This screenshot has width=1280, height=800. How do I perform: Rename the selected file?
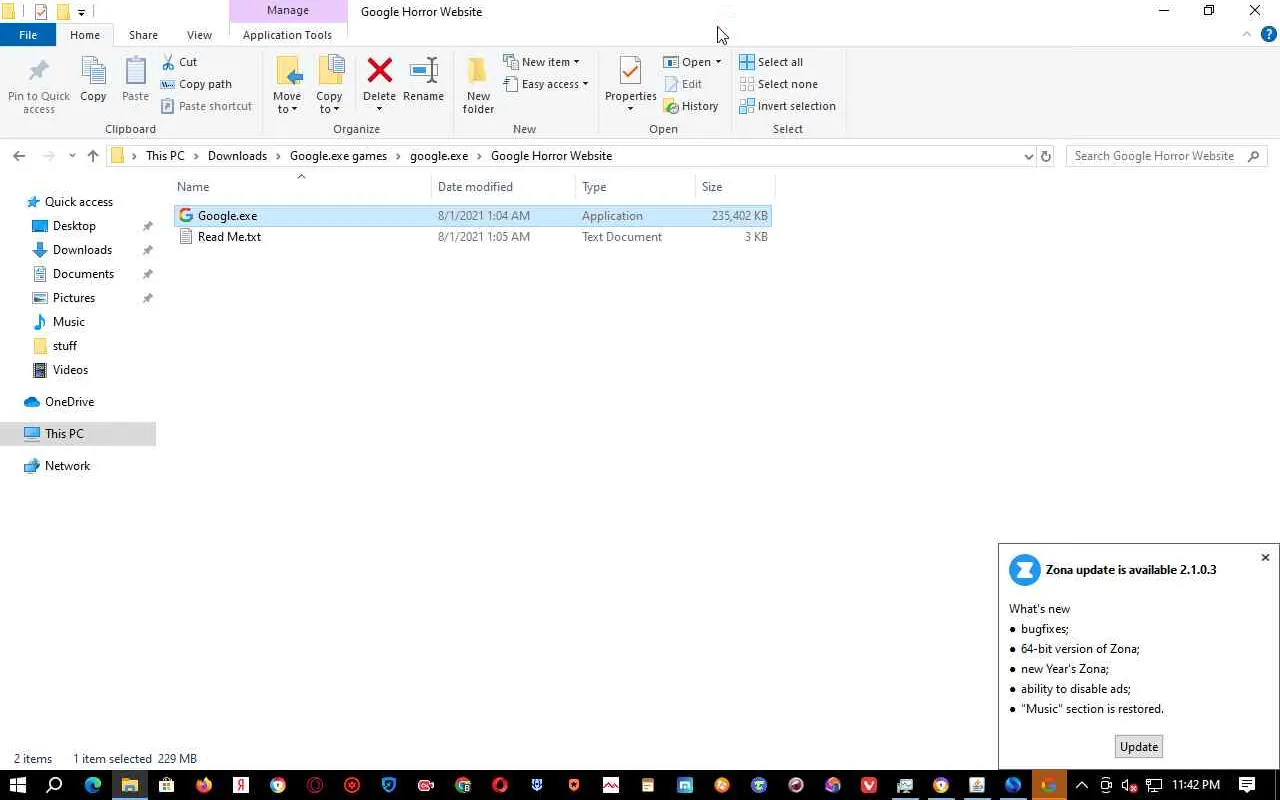pos(423,80)
